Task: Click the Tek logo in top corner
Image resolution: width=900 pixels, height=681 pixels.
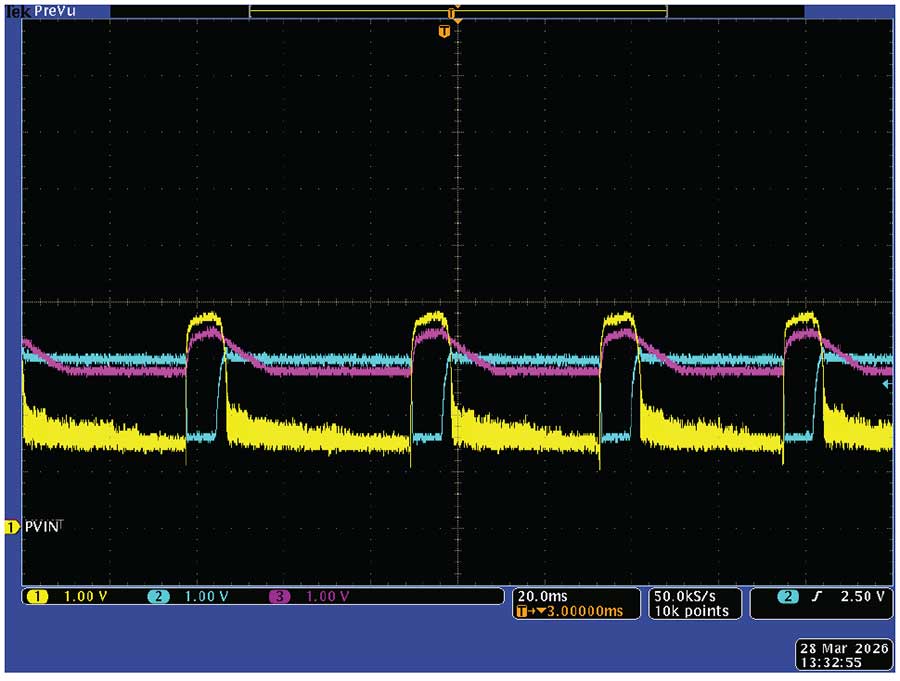Action: click(18, 11)
